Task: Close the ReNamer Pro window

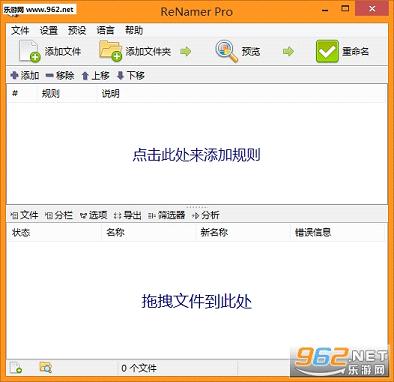Action: point(372,9)
